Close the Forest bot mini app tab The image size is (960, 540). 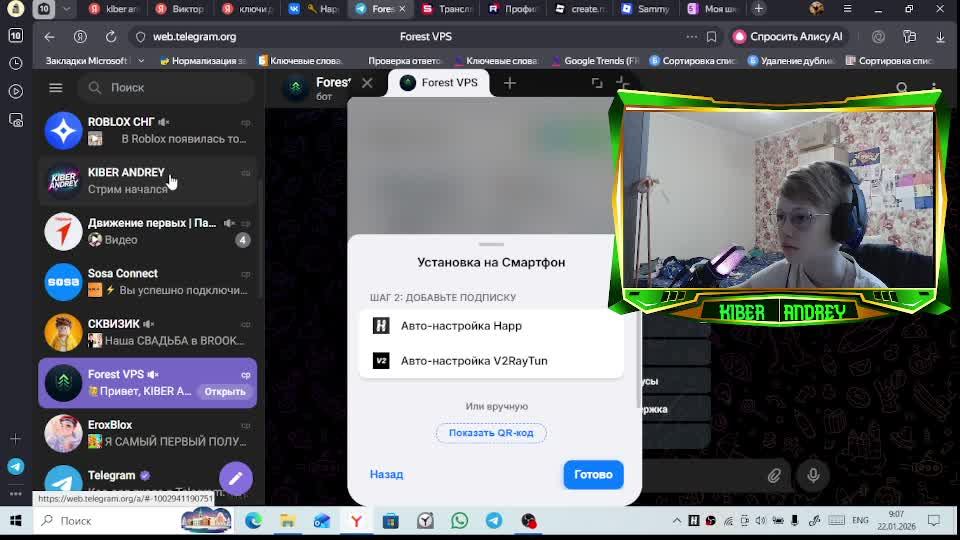click(367, 83)
